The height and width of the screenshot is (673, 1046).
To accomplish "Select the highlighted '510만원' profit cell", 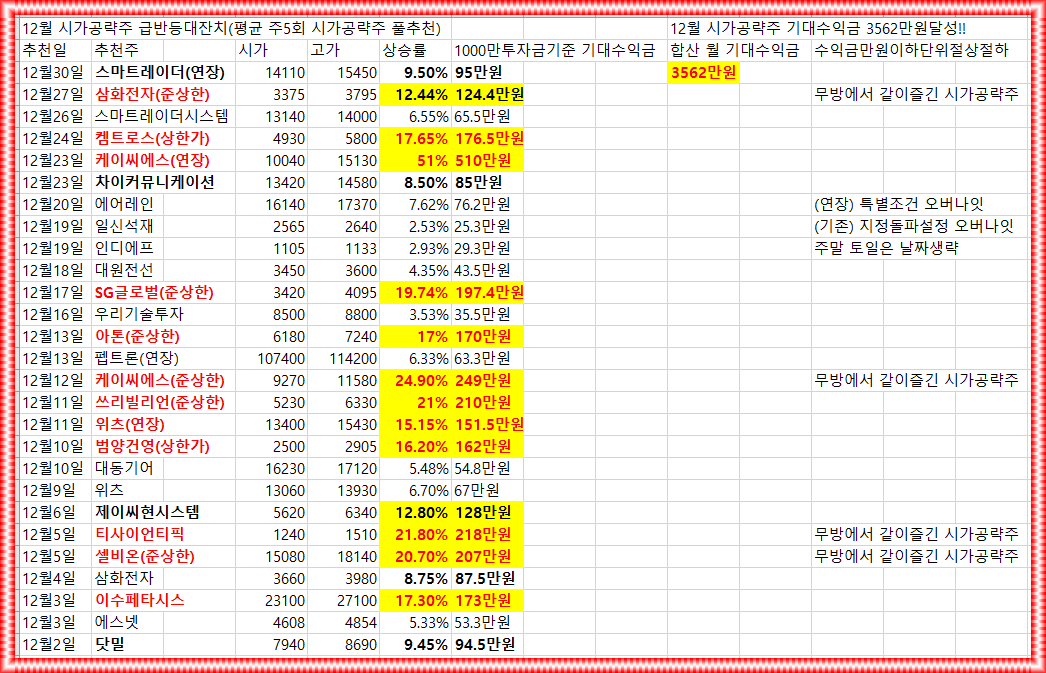I will pyautogui.click(x=488, y=161).
